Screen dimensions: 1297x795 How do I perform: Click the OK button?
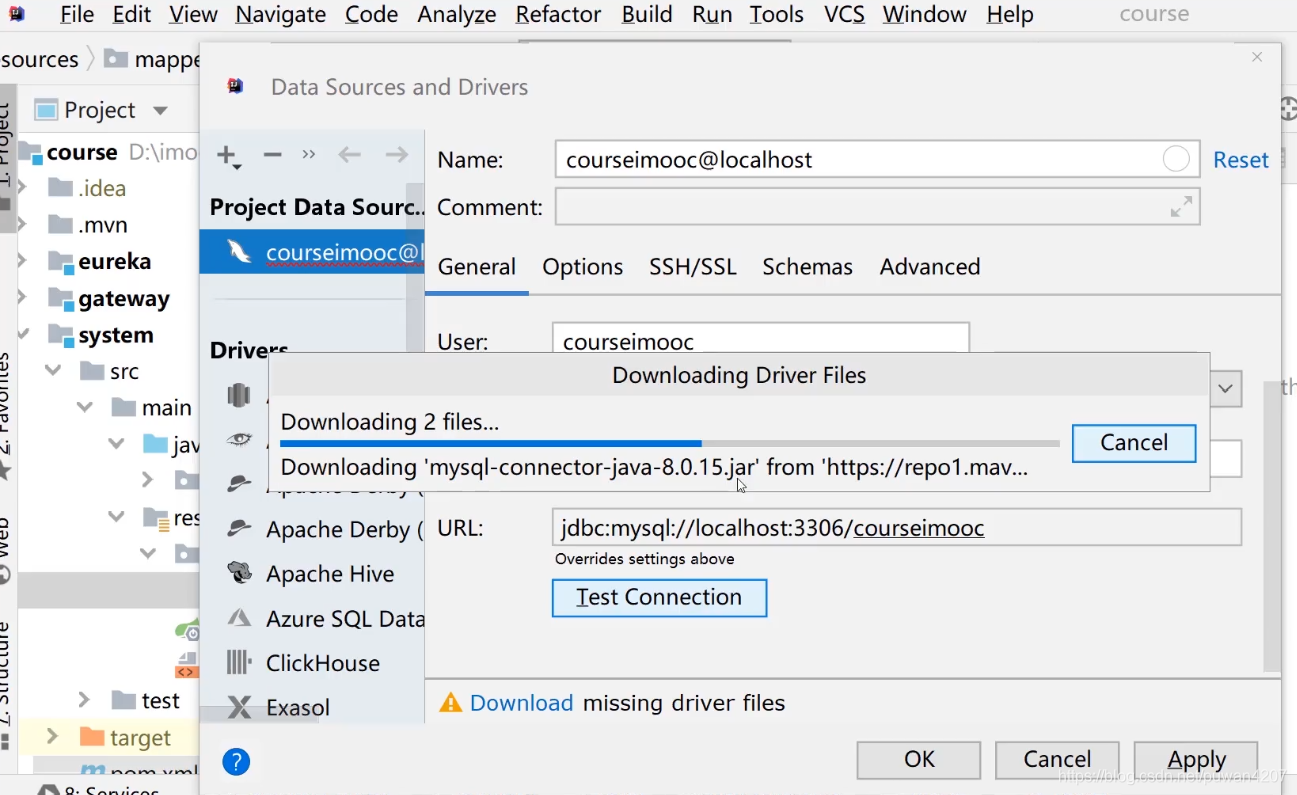[919, 760]
